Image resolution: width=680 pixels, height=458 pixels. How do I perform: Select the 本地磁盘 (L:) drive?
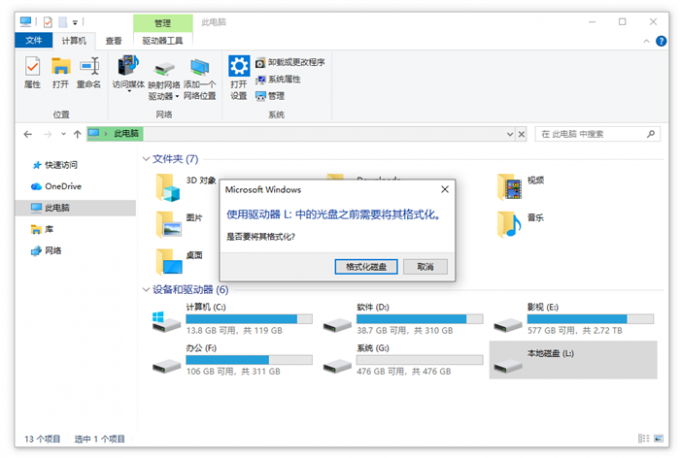(x=573, y=360)
